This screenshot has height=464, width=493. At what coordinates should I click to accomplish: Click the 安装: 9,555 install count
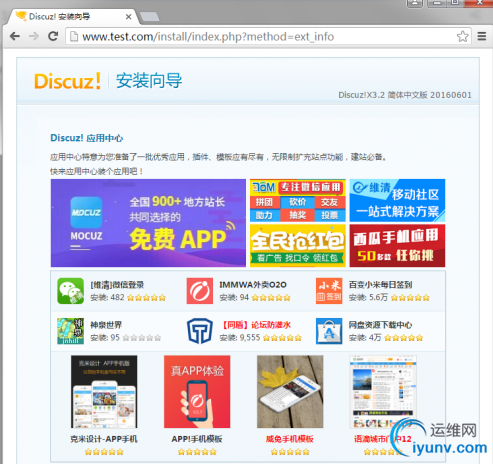tap(240, 338)
